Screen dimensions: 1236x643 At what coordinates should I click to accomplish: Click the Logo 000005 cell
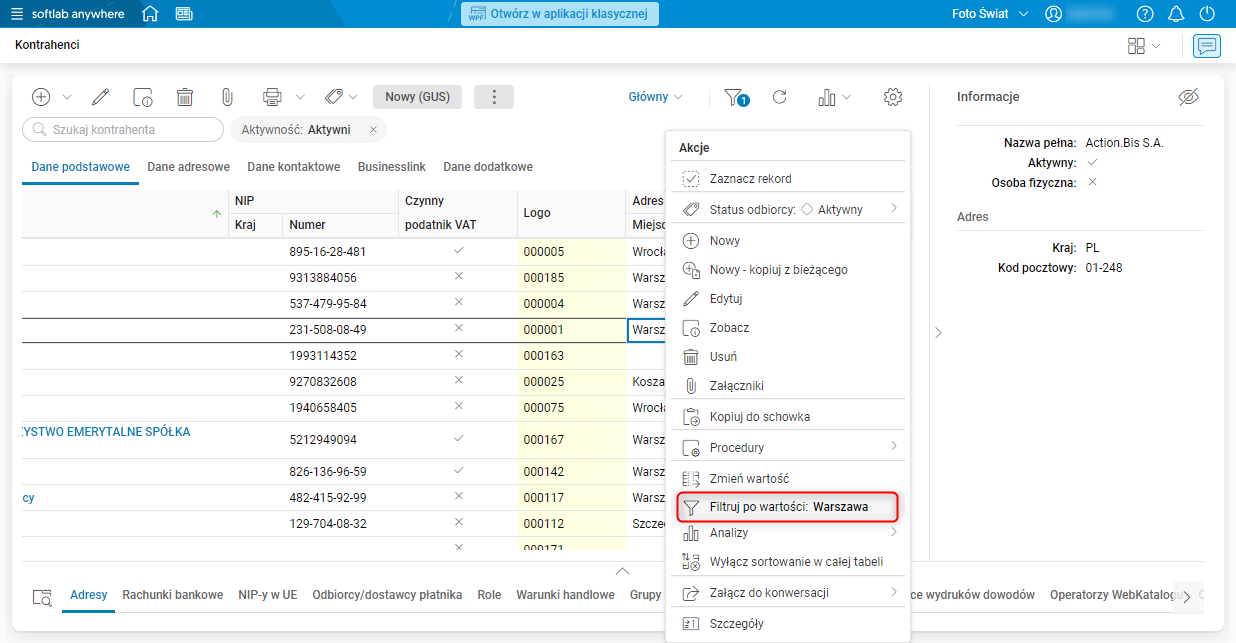(572, 252)
